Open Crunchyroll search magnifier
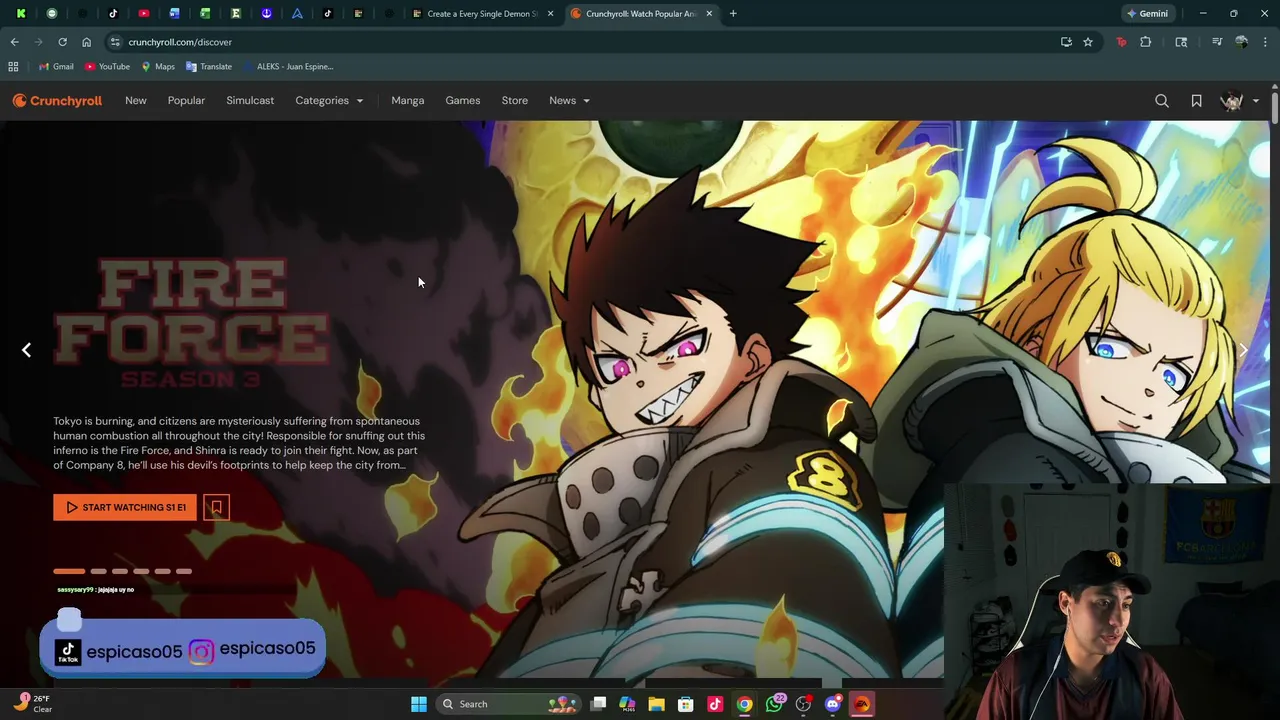1280x720 pixels. click(1162, 100)
